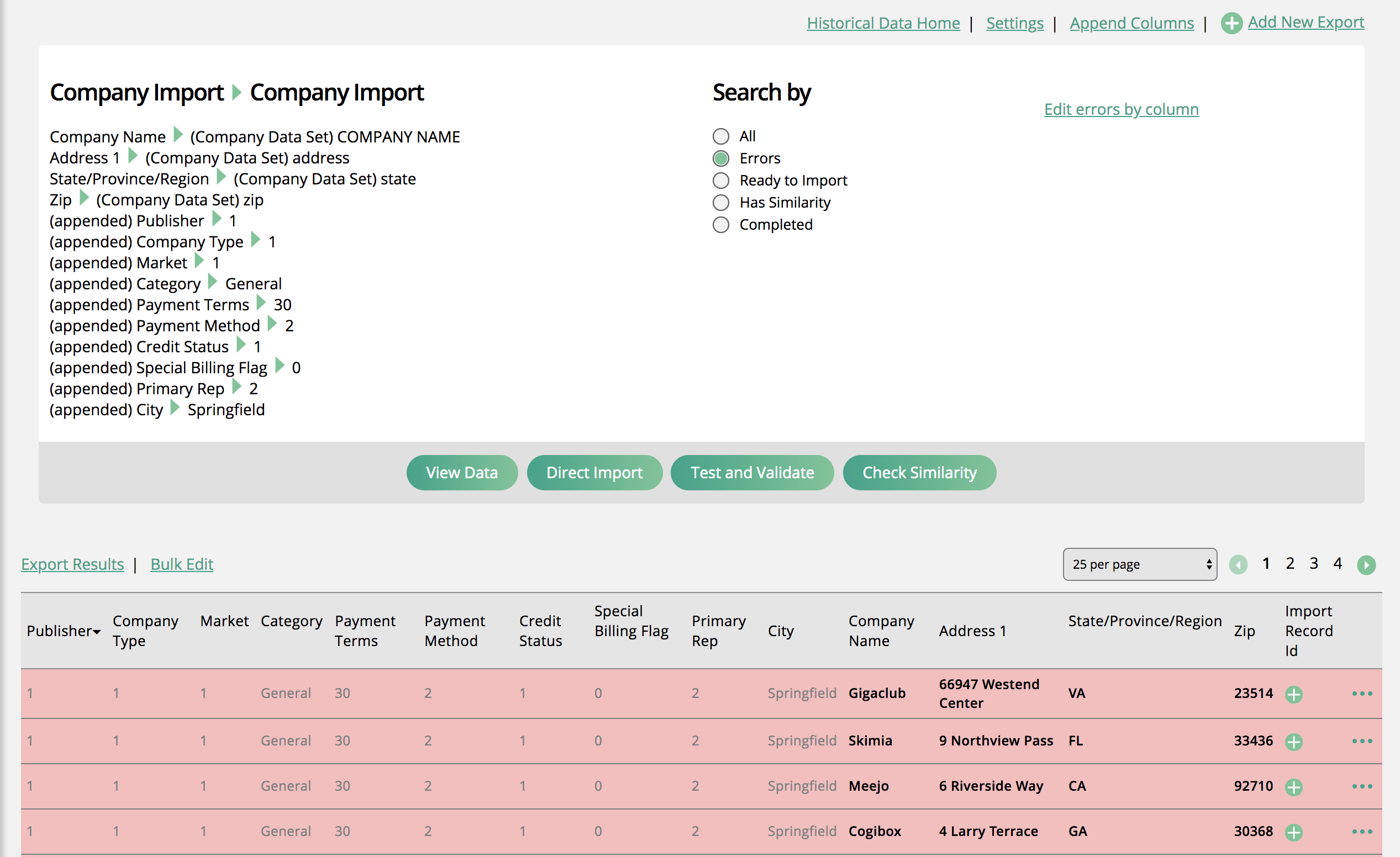Image resolution: width=1400 pixels, height=857 pixels.
Task: Click green plus icon in Gigaclub row
Action: tap(1293, 694)
